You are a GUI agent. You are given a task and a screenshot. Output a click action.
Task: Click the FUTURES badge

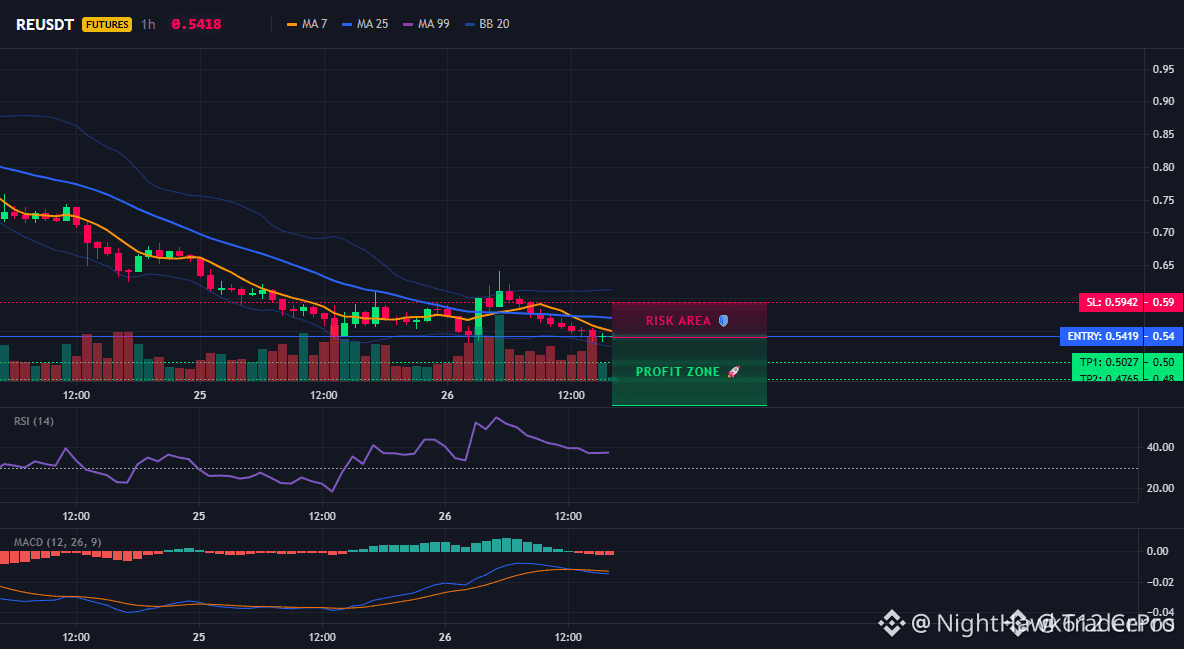pos(106,24)
